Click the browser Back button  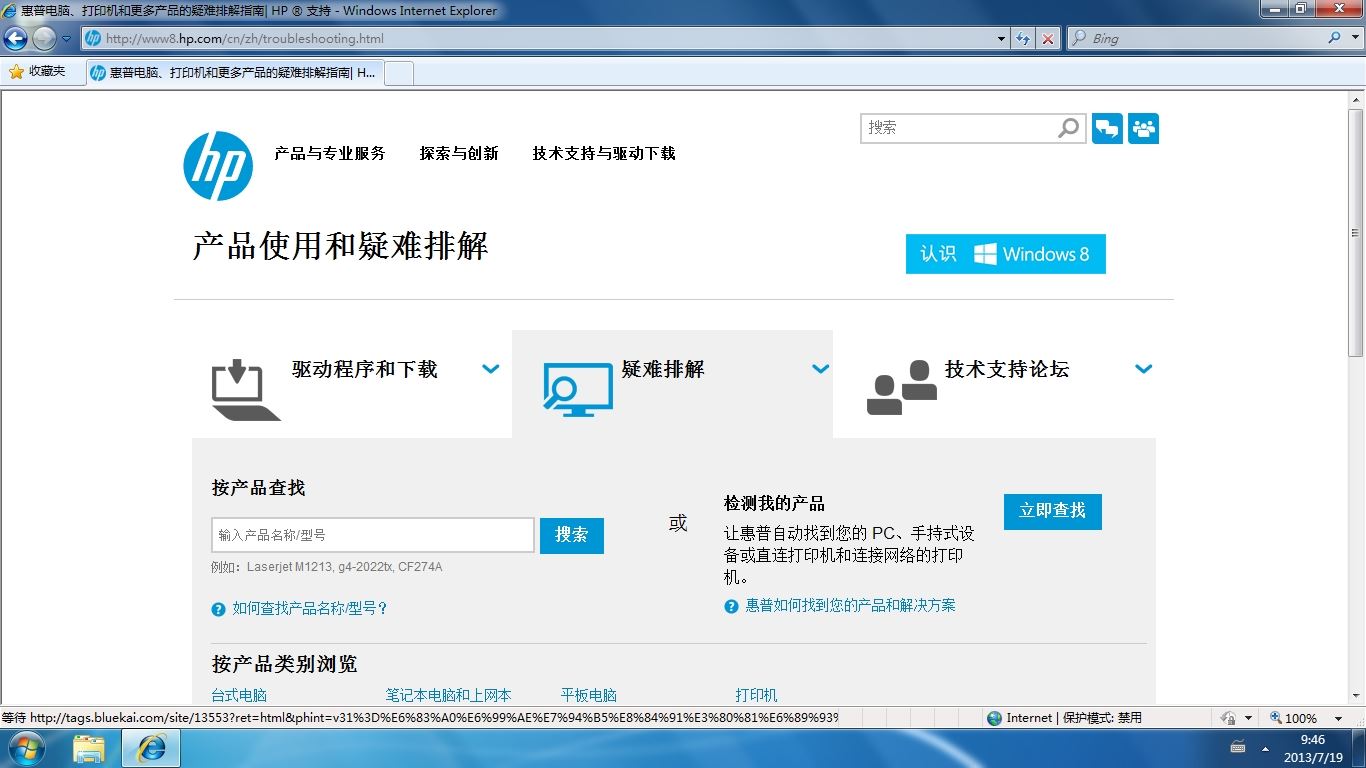(x=15, y=39)
